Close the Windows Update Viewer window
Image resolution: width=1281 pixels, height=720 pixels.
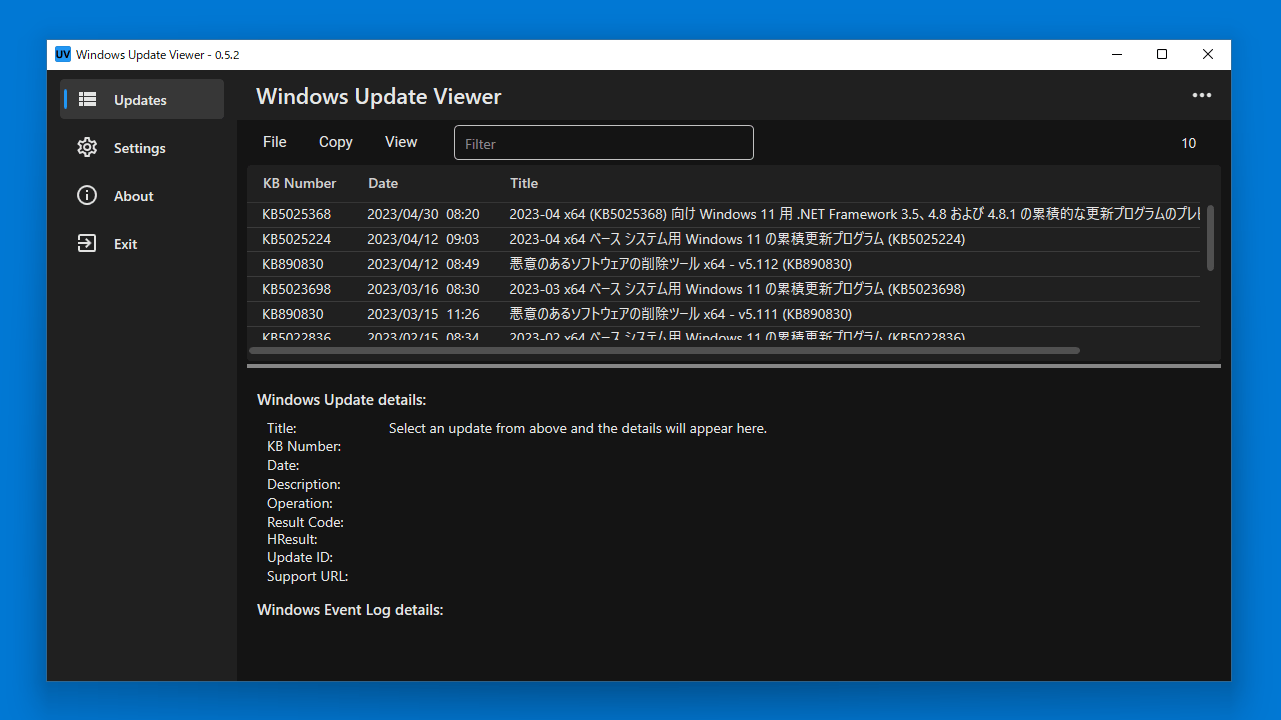click(x=1208, y=55)
